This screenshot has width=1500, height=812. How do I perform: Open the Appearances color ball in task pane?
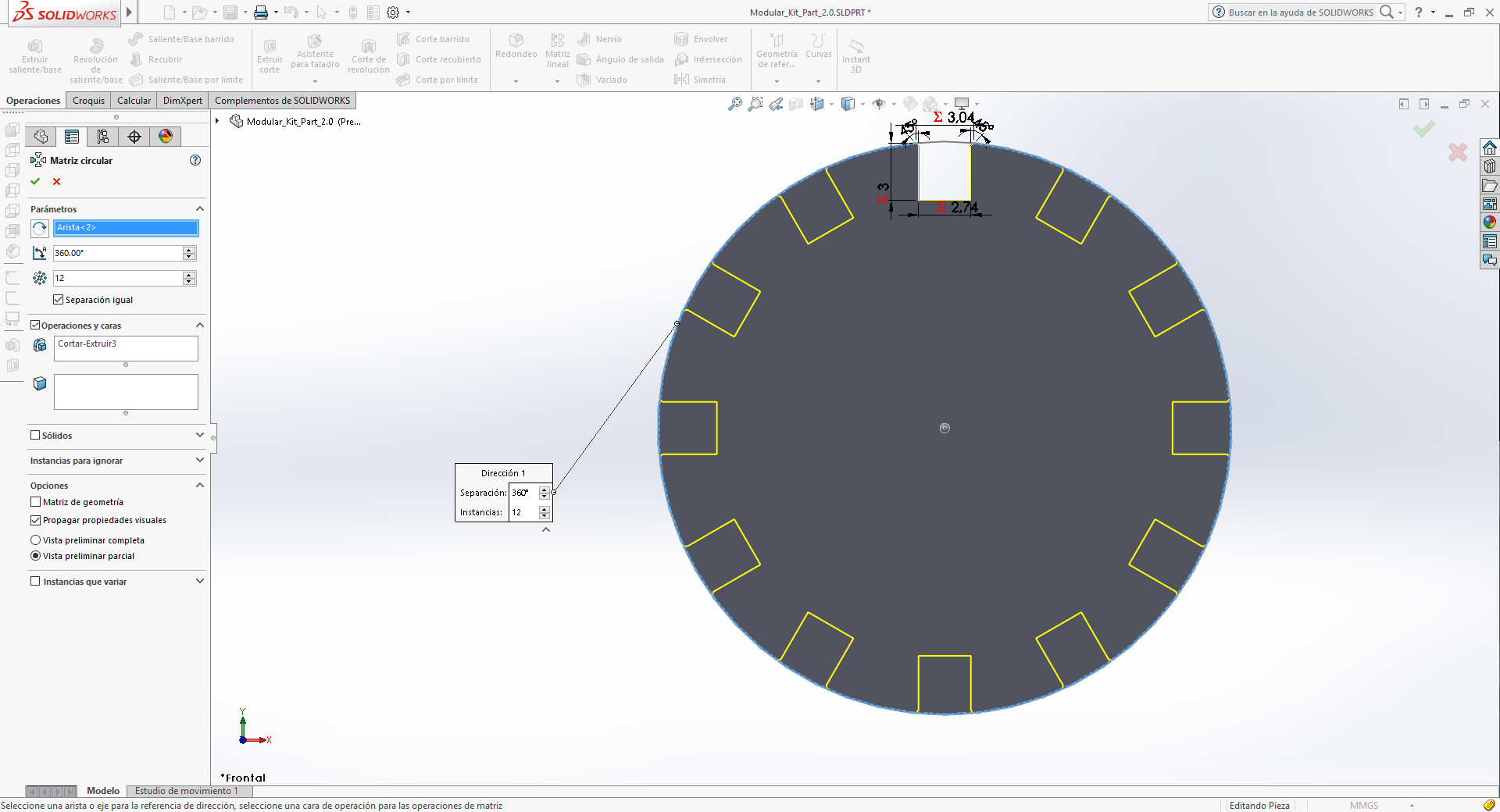tap(1489, 223)
